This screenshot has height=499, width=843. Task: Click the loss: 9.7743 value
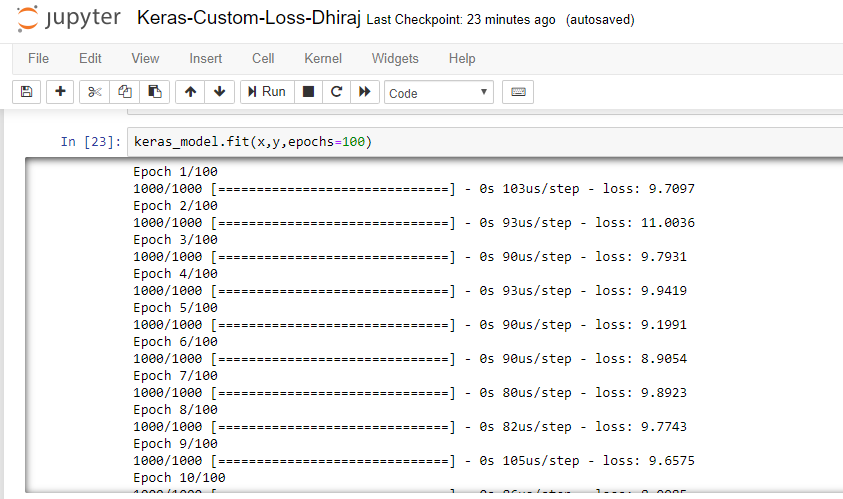[641, 427]
